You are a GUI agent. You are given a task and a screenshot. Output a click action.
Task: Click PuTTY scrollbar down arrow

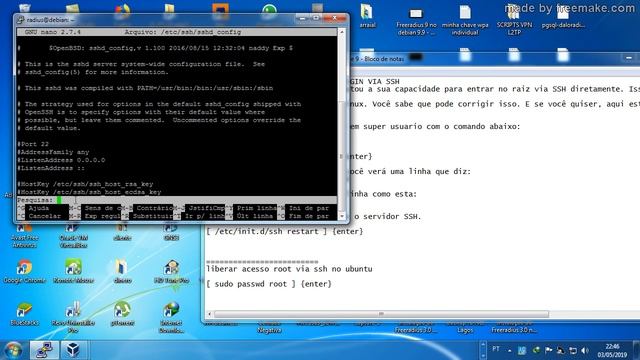(342, 216)
